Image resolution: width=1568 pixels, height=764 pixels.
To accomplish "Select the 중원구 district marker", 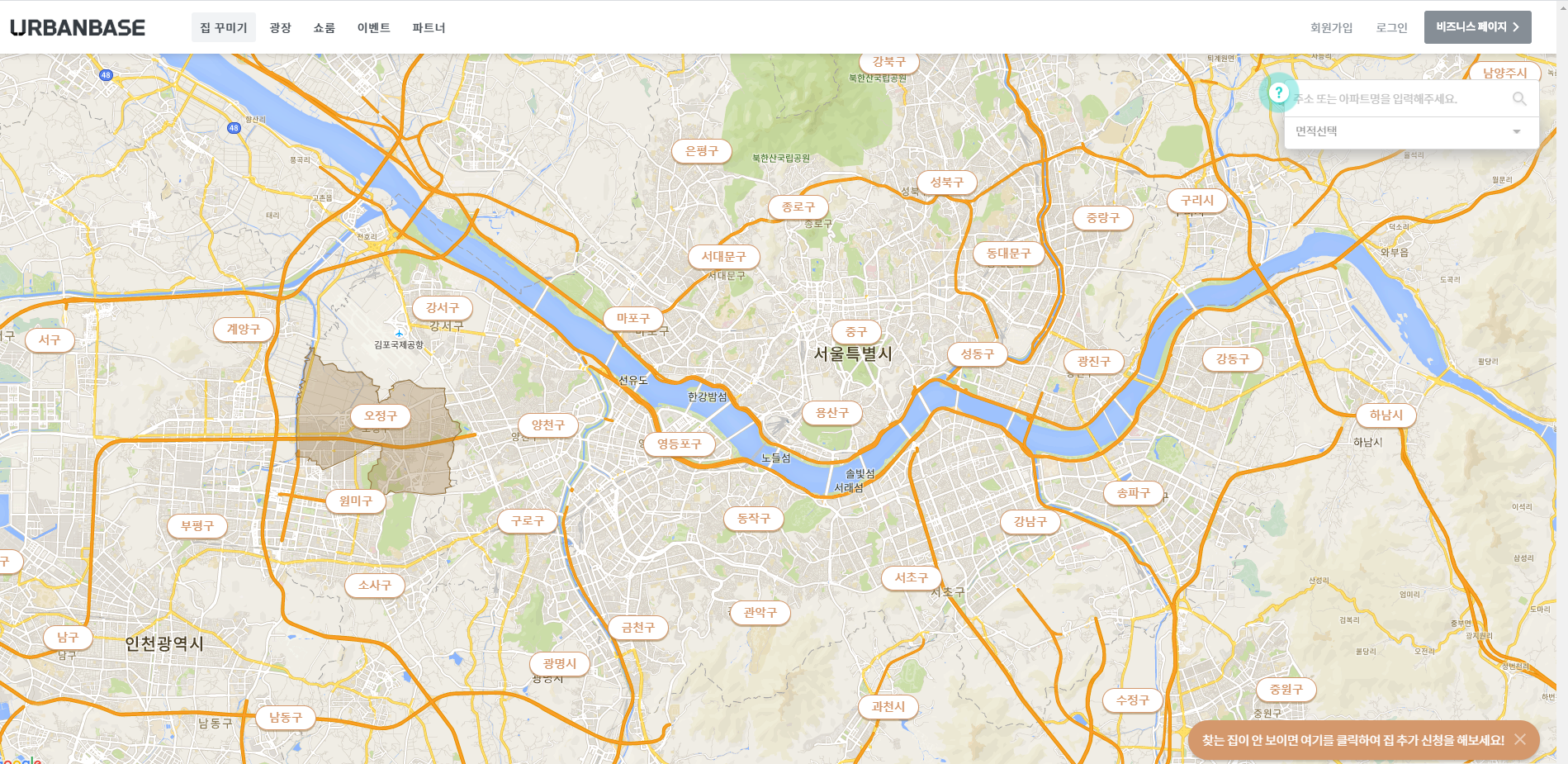I will coord(1286,690).
